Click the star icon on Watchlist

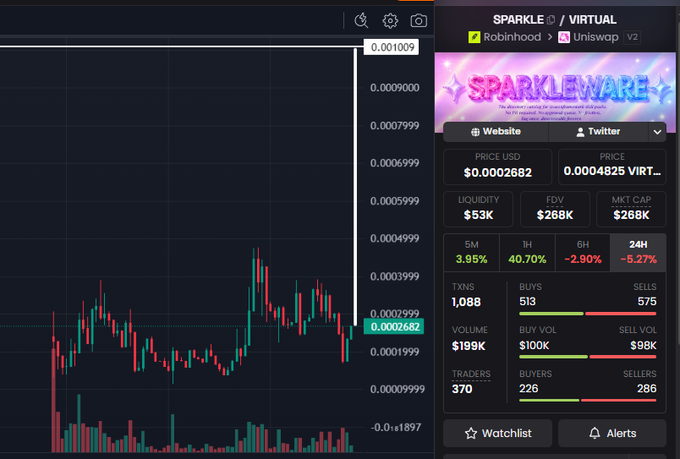[471, 433]
